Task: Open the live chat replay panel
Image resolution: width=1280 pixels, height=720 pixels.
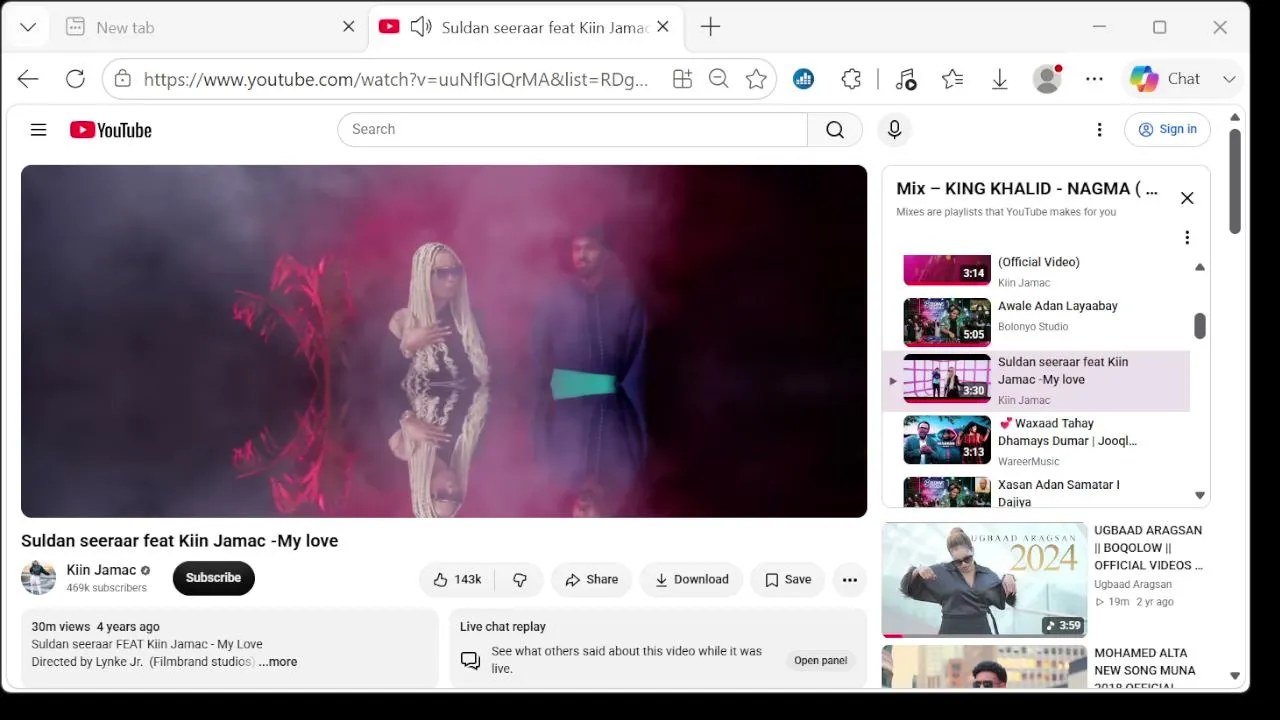Action: click(x=820, y=660)
